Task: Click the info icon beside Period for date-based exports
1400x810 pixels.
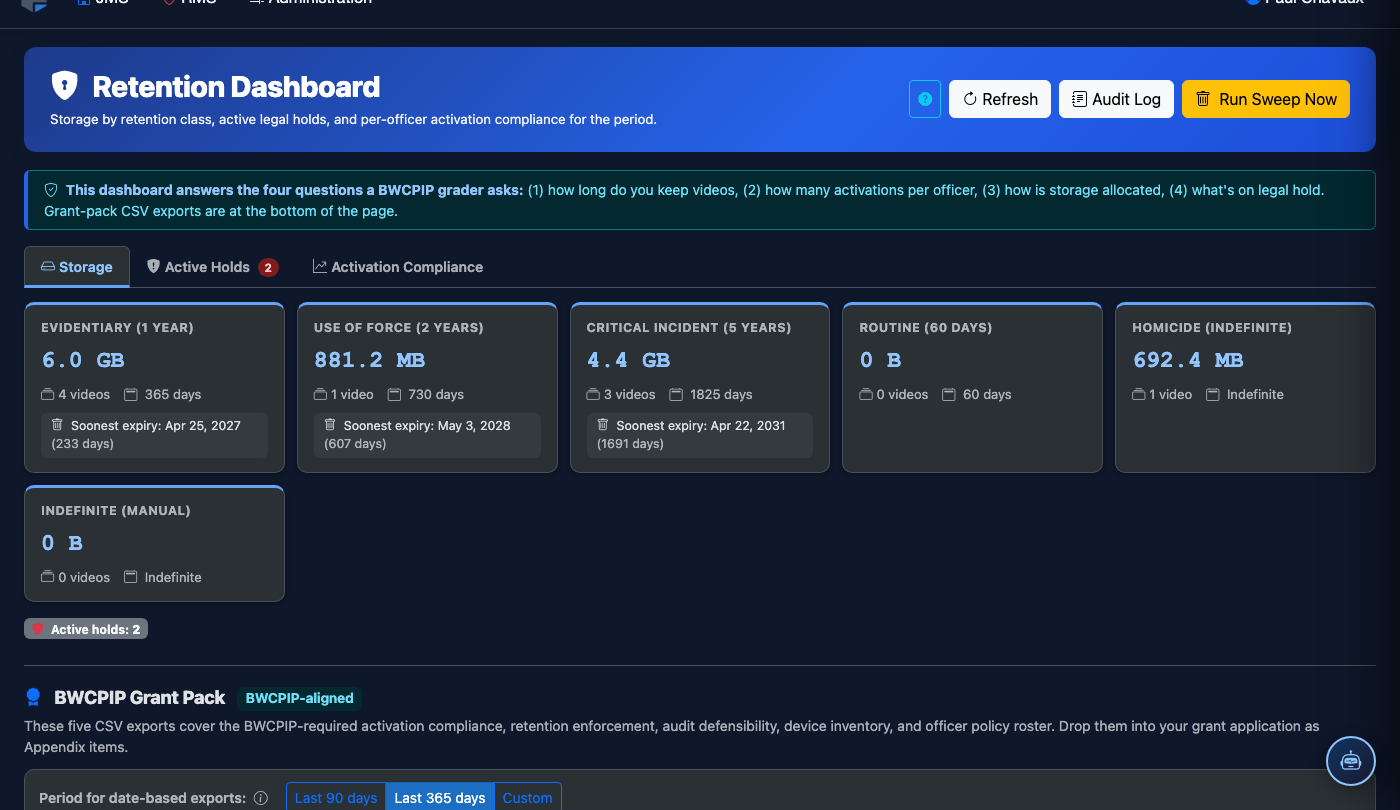Action: click(x=260, y=798)
